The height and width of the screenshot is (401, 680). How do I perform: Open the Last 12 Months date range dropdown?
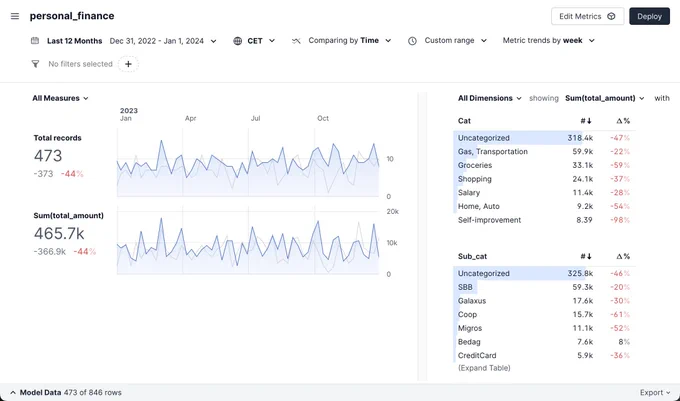(132, 41)
